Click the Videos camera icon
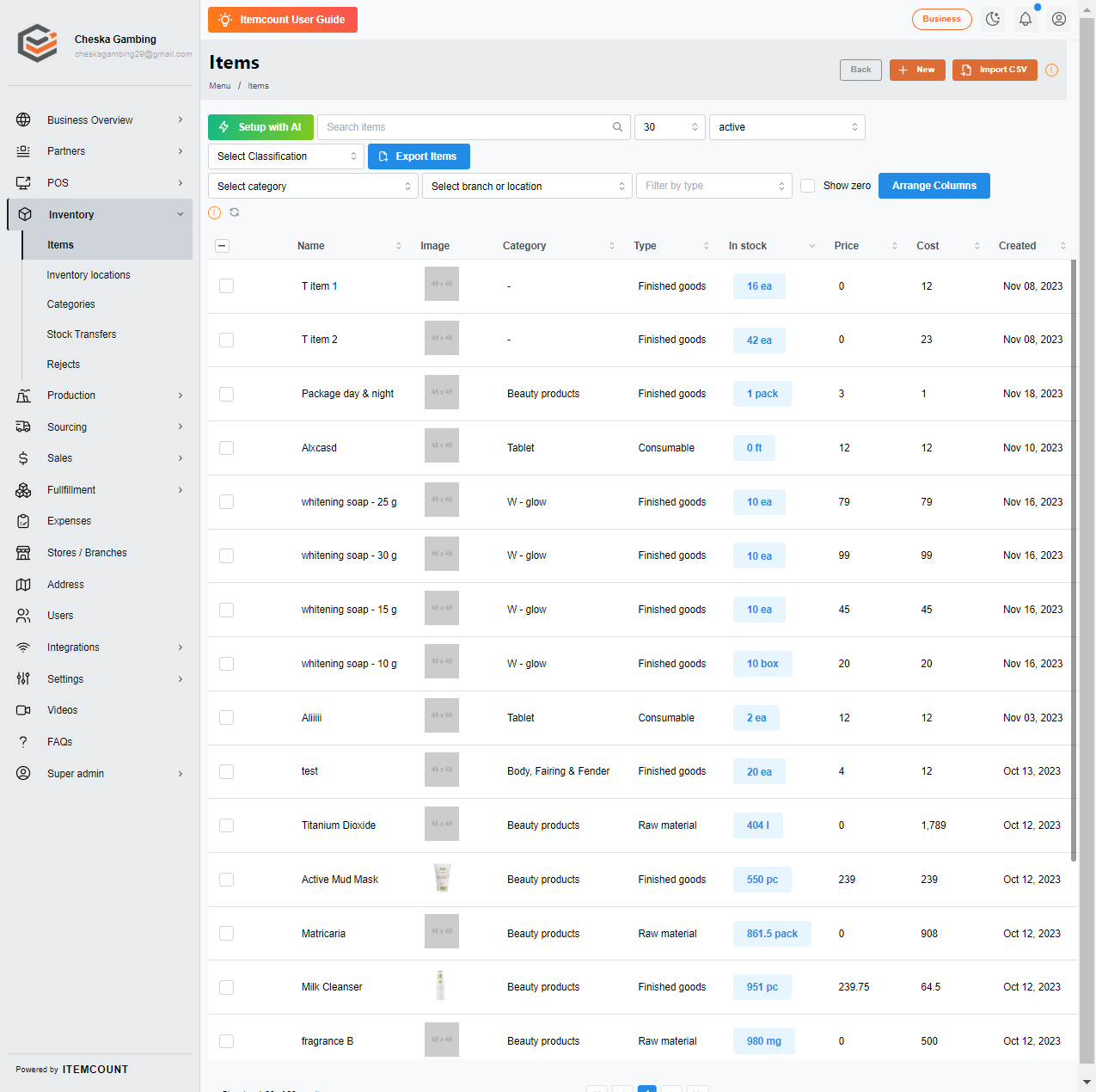1096x1092 pixels. pos(23,710)
